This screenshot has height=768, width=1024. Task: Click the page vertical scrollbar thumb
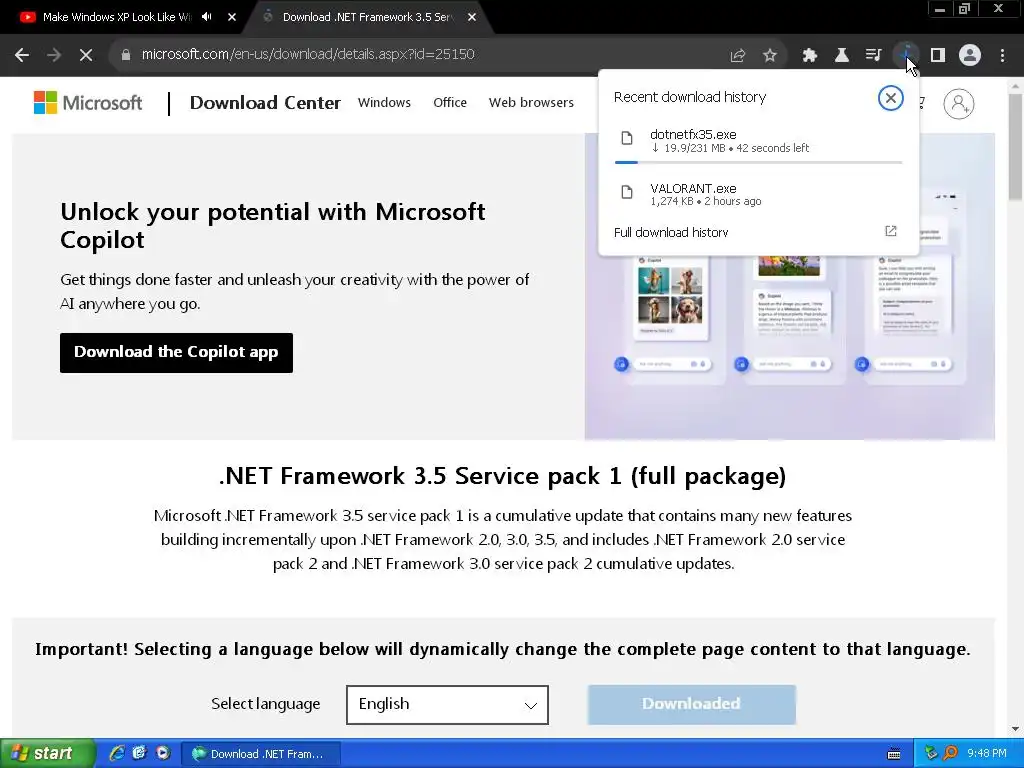[x=1016, y=147]
